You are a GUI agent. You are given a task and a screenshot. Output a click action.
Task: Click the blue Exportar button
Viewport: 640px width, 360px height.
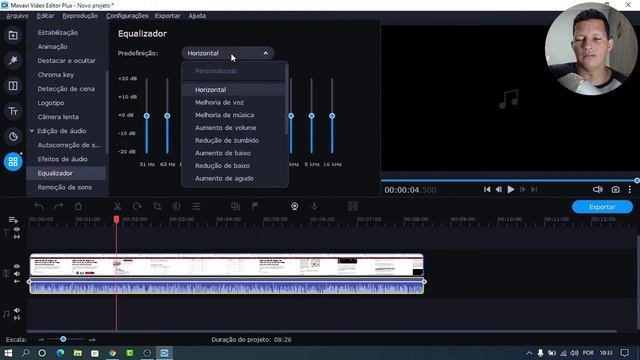click(602, 207)
